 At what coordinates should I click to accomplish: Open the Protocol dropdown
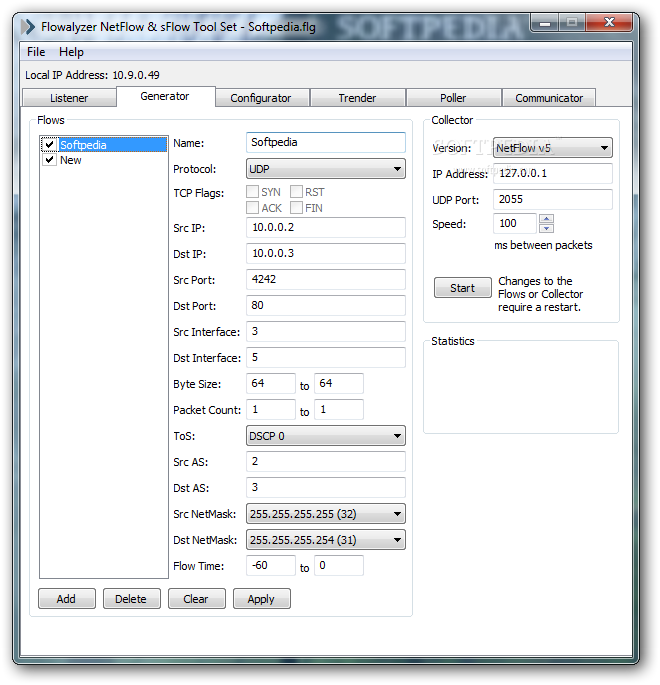pos(326,169)
